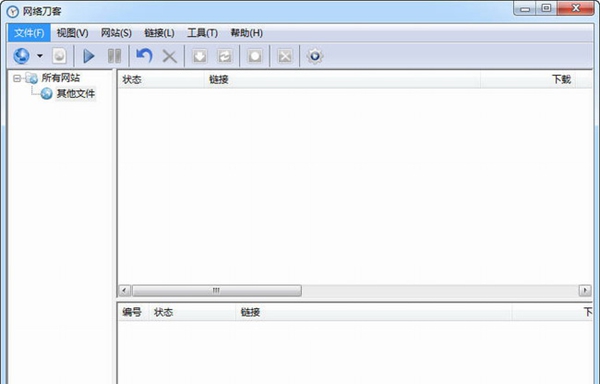Open the 帮助(H) menu
The image size is (600, 384).
[x=246, y=33]
